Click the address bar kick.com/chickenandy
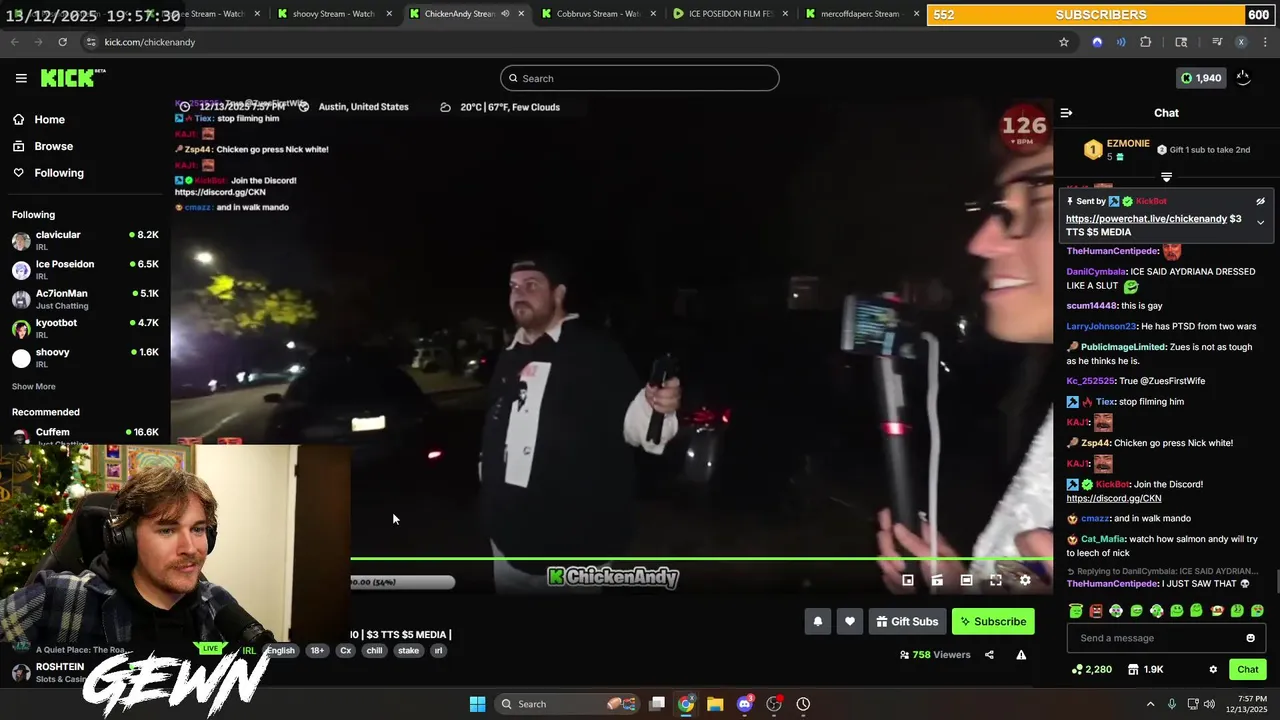 point(150,42)
